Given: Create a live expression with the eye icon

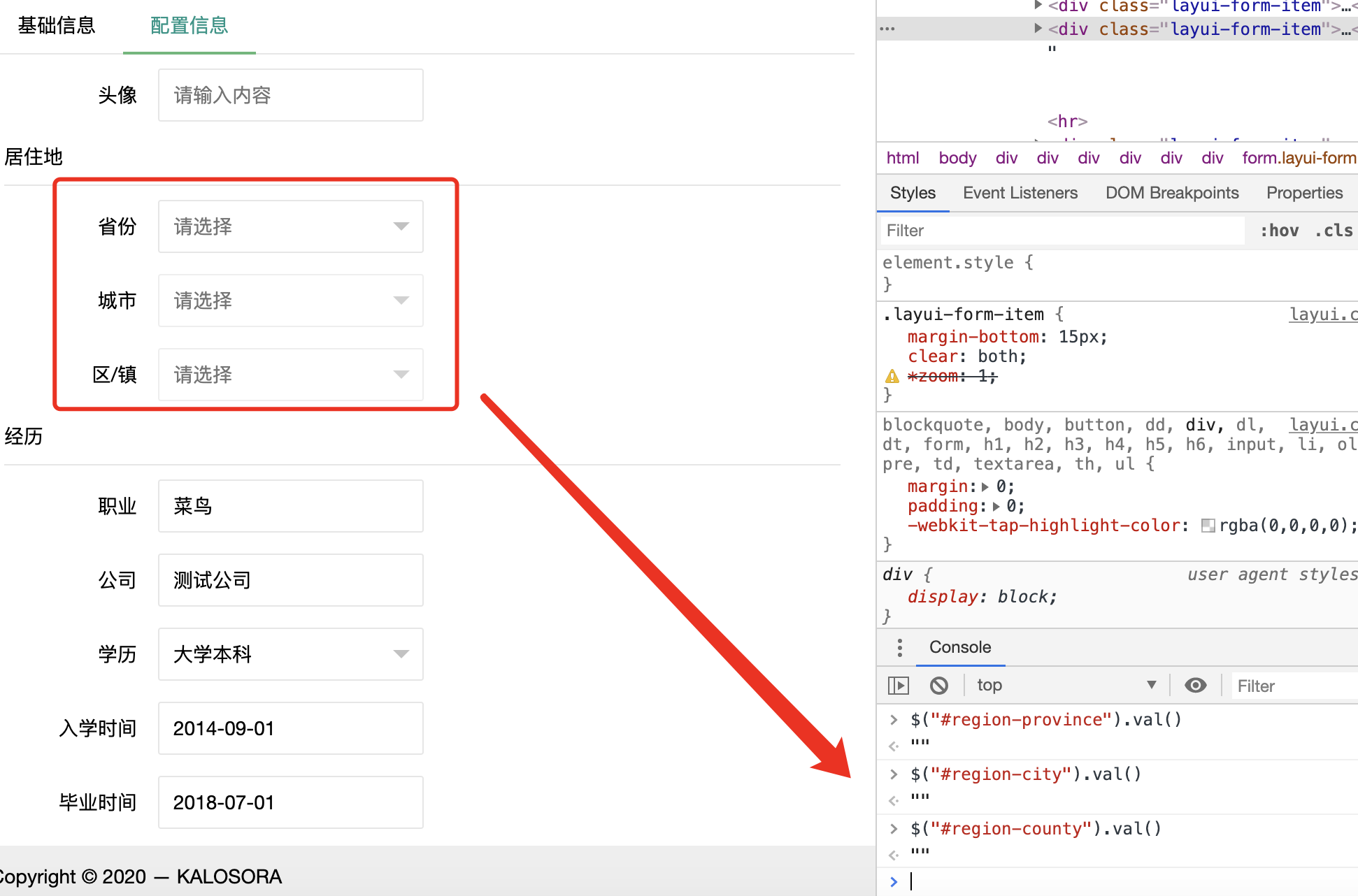Looking at the screenshot, I should (x=1196, y=685).
